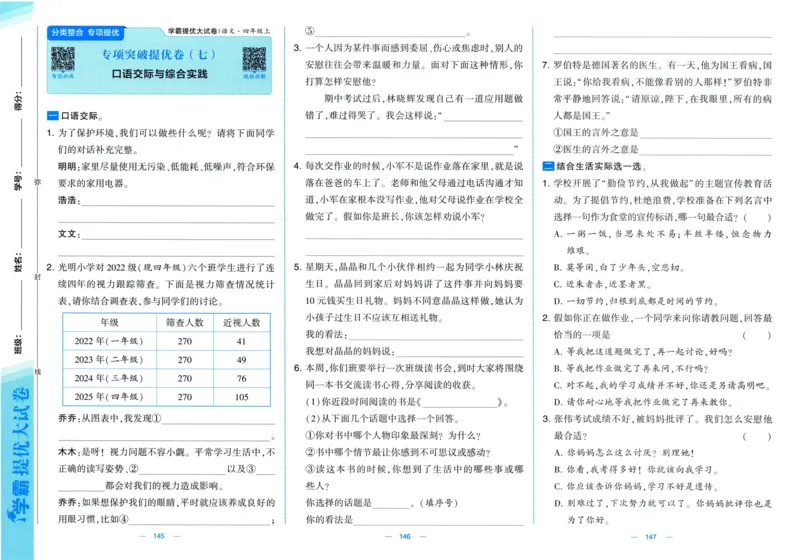Viewport: 800px width, 560px height.
Task: Click the header text 学霸提优大试卷 语文·四年级上
Action: tap(219, 31)
